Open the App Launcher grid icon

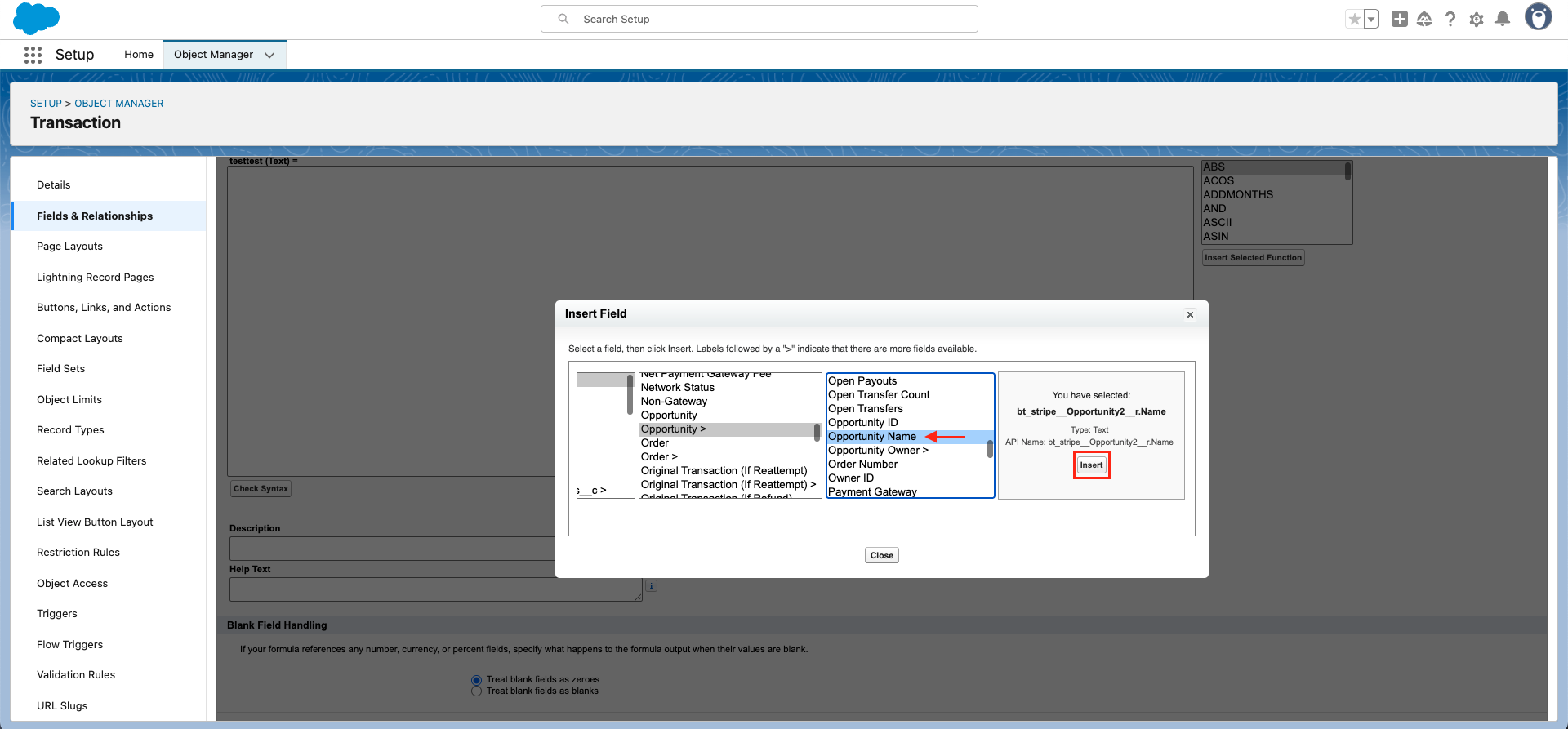coord(33,55)
